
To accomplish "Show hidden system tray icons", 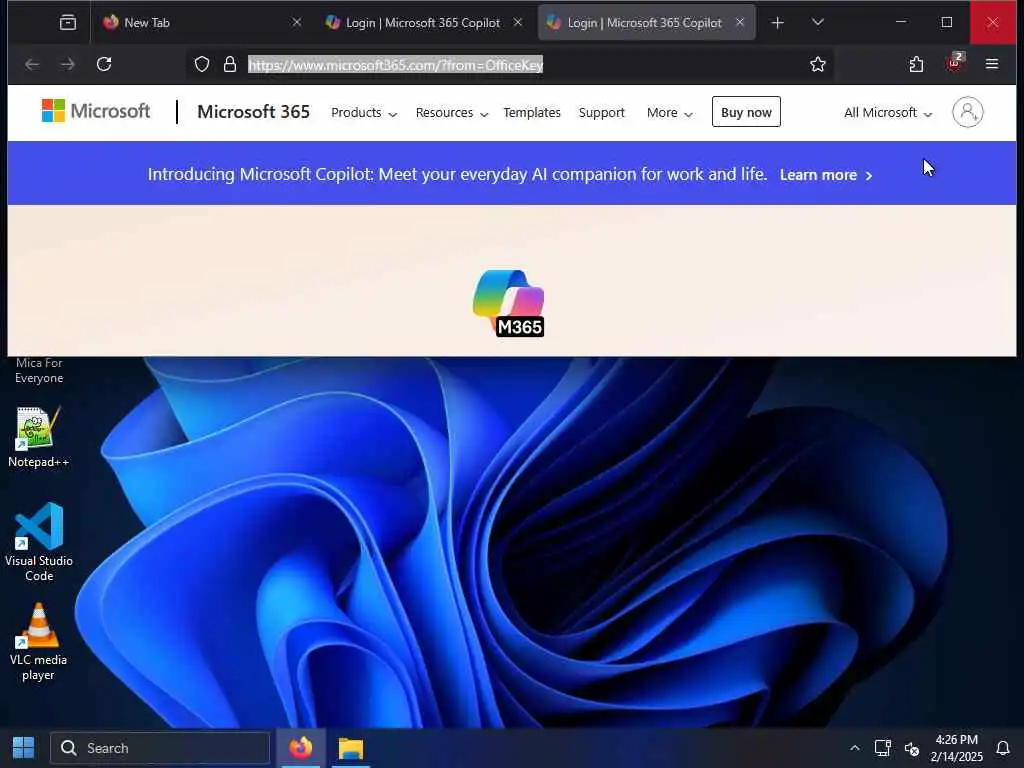I will [x=854, y=748].
